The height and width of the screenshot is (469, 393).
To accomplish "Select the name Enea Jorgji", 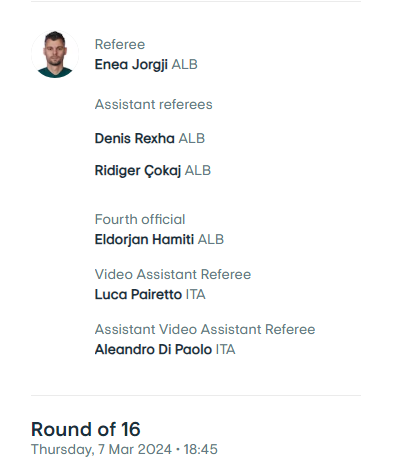I will point(131,65).
